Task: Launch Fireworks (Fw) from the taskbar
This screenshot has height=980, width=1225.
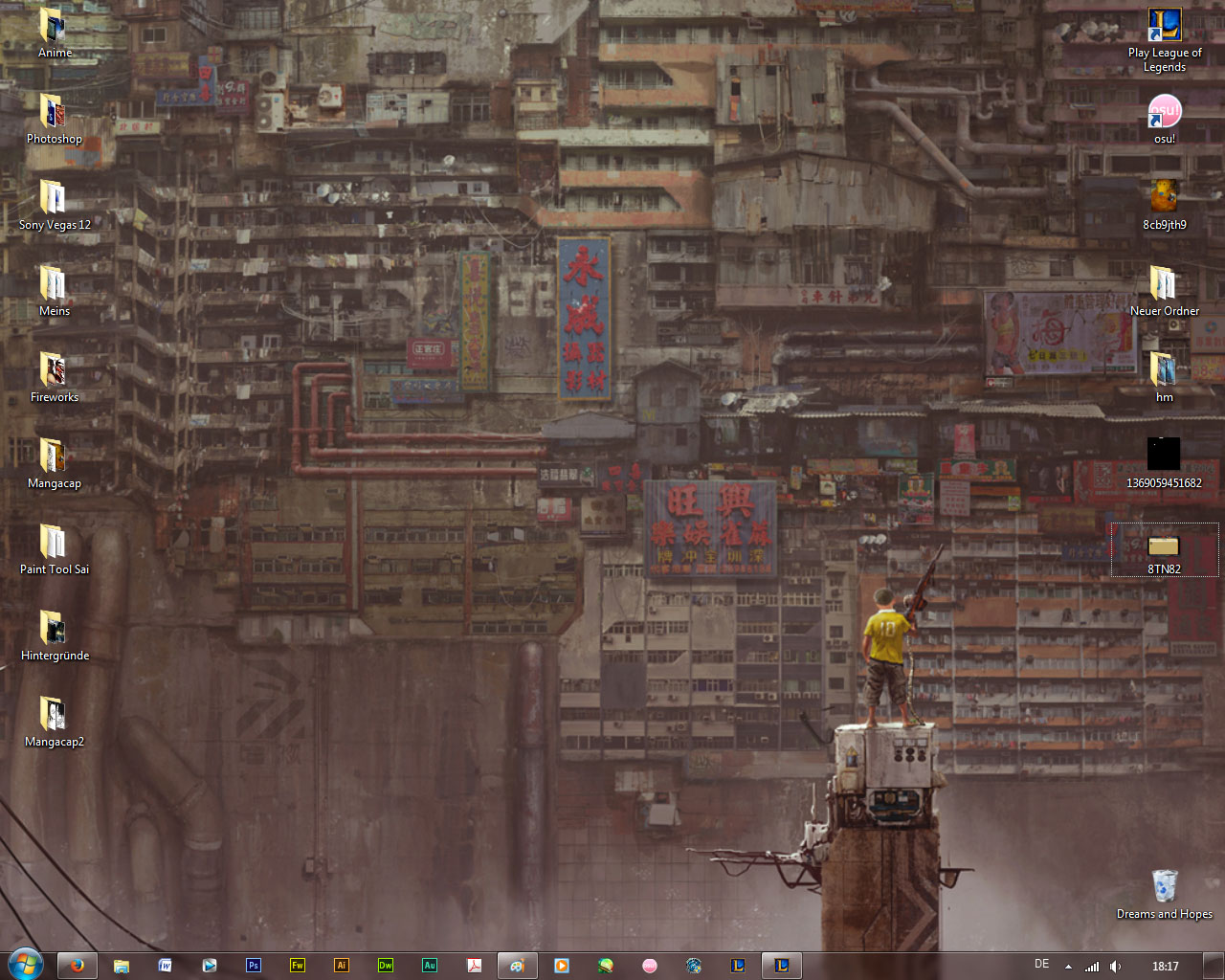Action: point(298,966)
